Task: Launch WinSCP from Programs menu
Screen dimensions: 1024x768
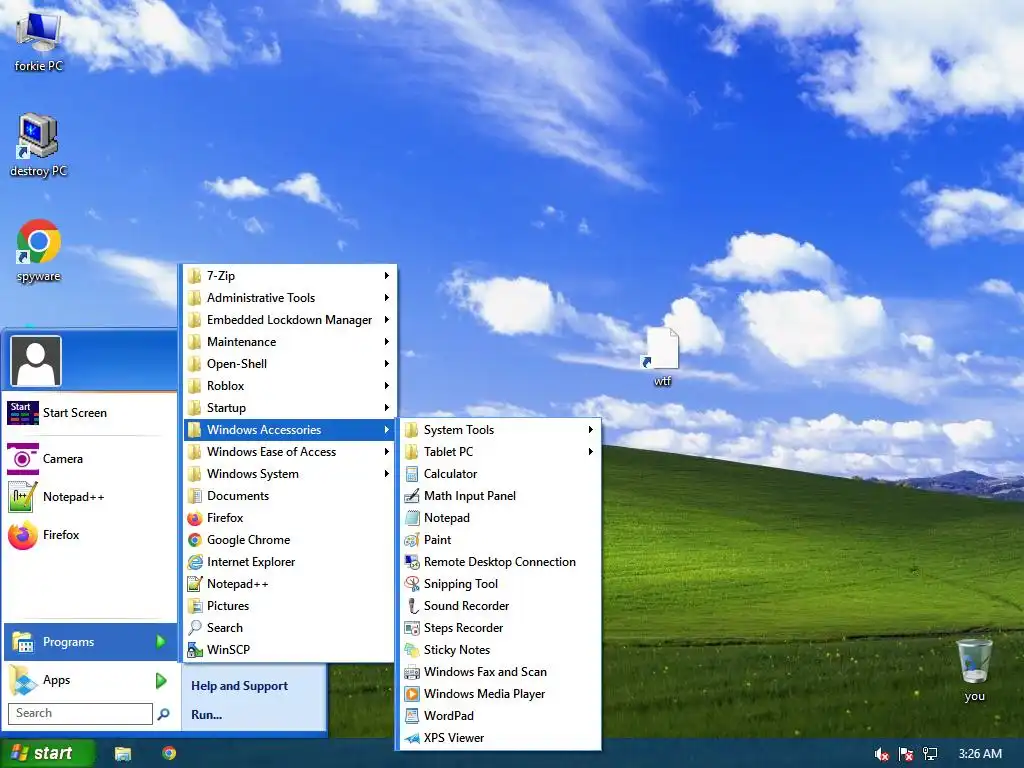Action: pos(289,650)
